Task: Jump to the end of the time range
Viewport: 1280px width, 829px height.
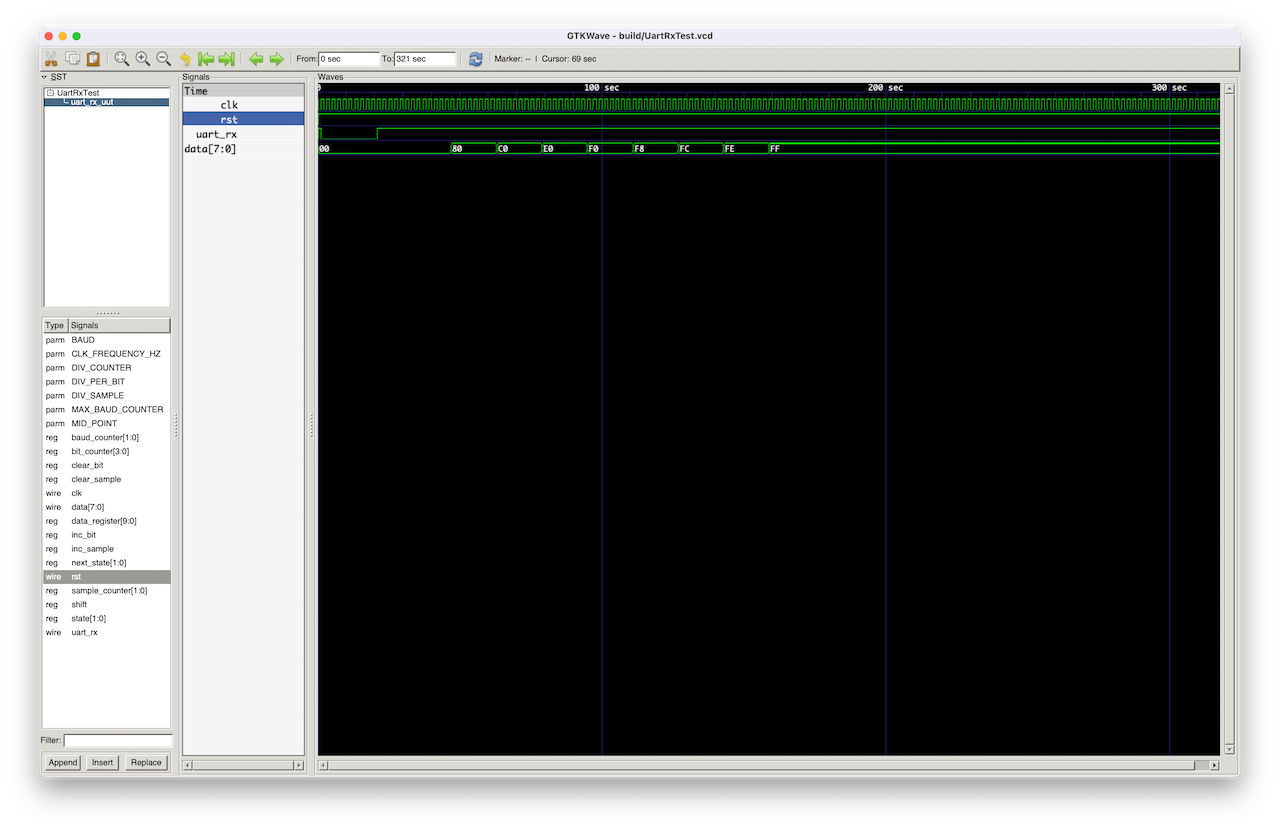Action: coord(227,59)
